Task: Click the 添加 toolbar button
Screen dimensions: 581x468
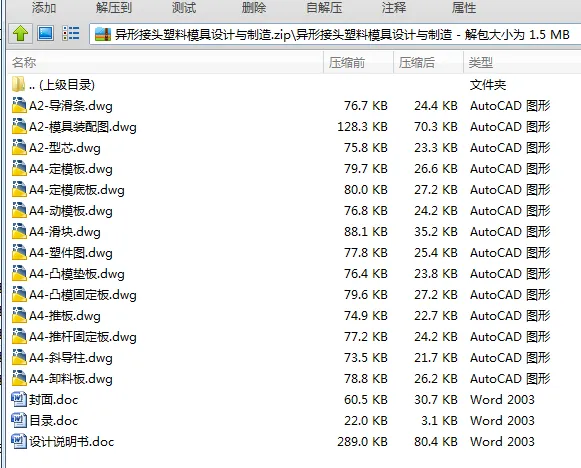Action: 43,7
